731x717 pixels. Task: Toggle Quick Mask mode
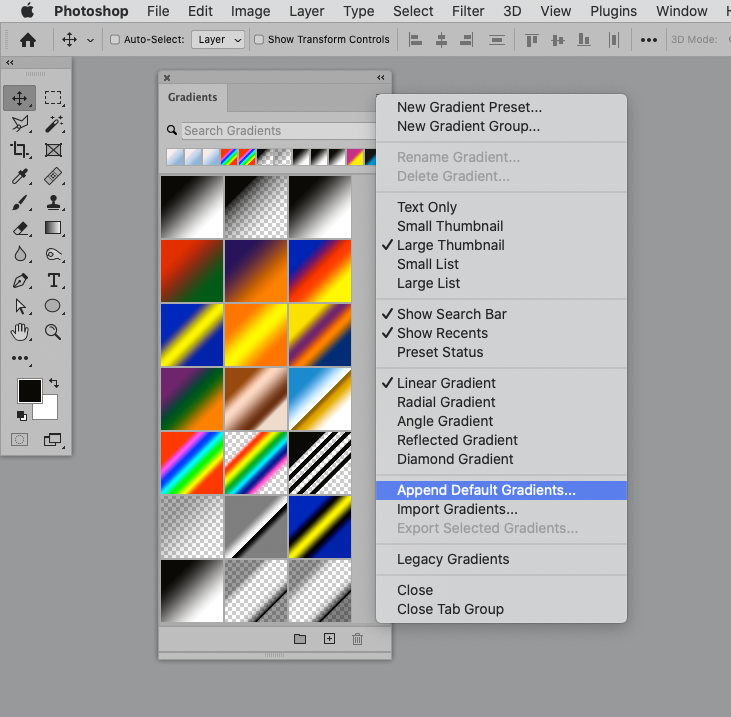(20, 440)
